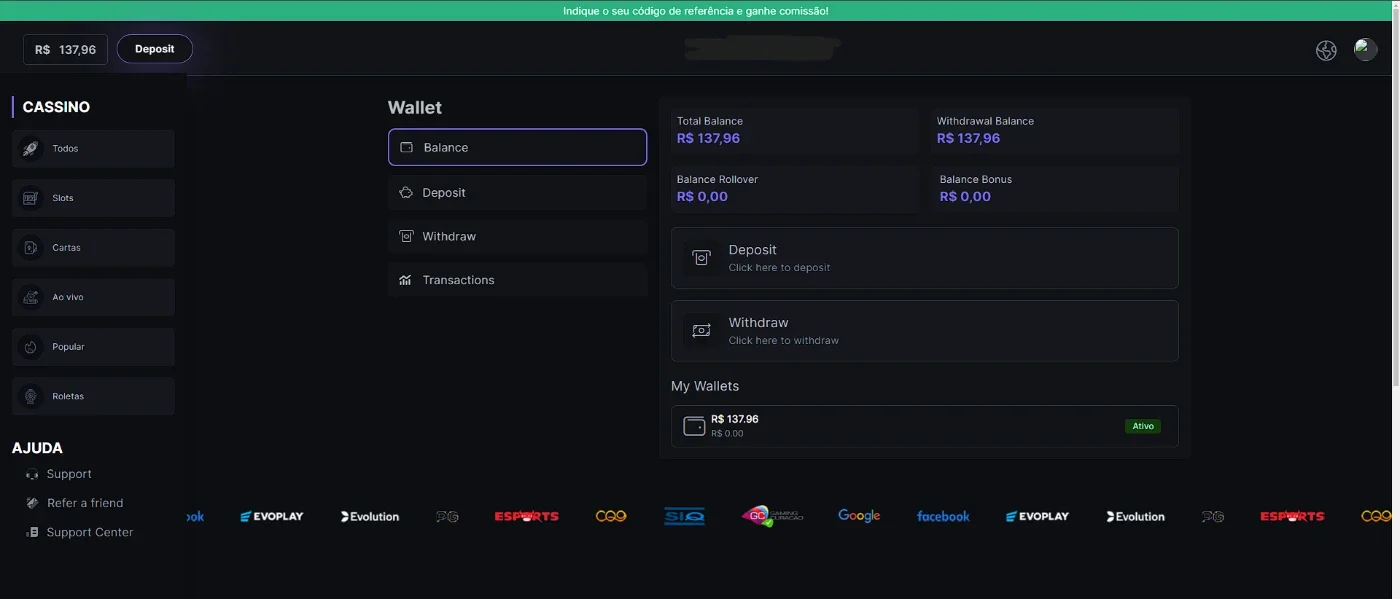Screen dimensions: 1400x599
Task: Open the Support Center link
Action: coord(90,532)
